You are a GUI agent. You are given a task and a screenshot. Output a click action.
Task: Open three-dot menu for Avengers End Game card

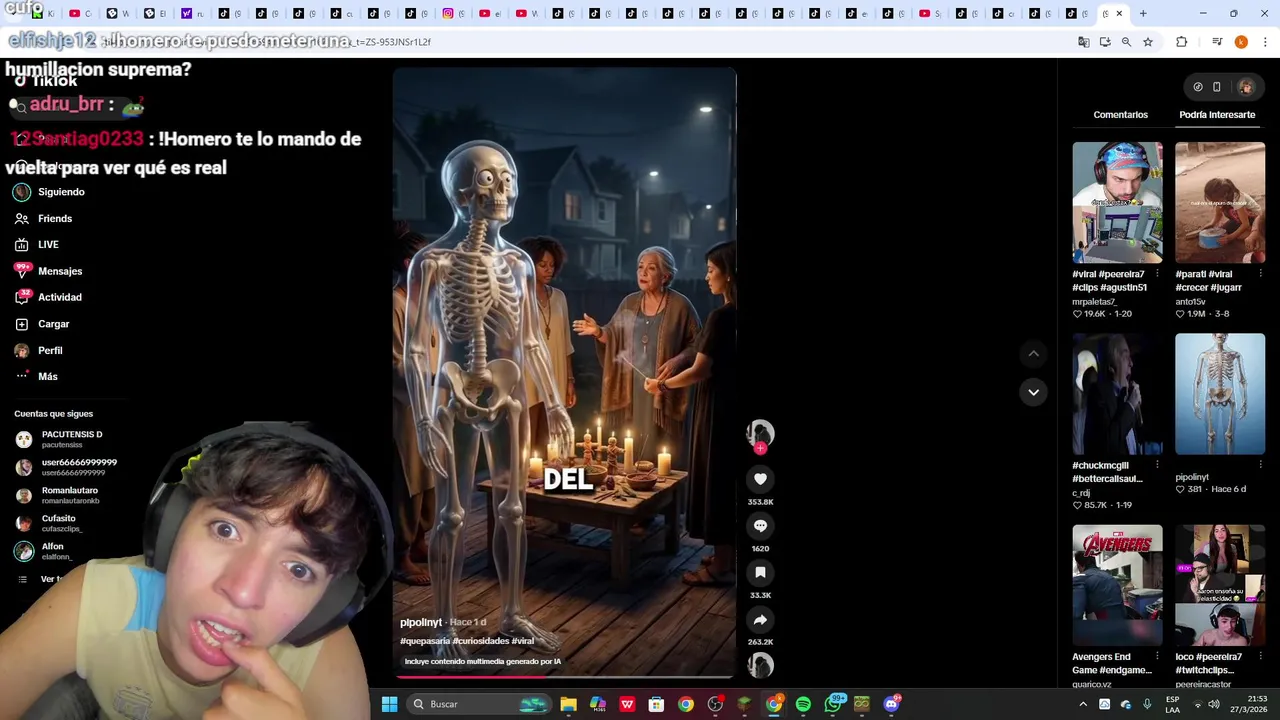point(1157,657)
